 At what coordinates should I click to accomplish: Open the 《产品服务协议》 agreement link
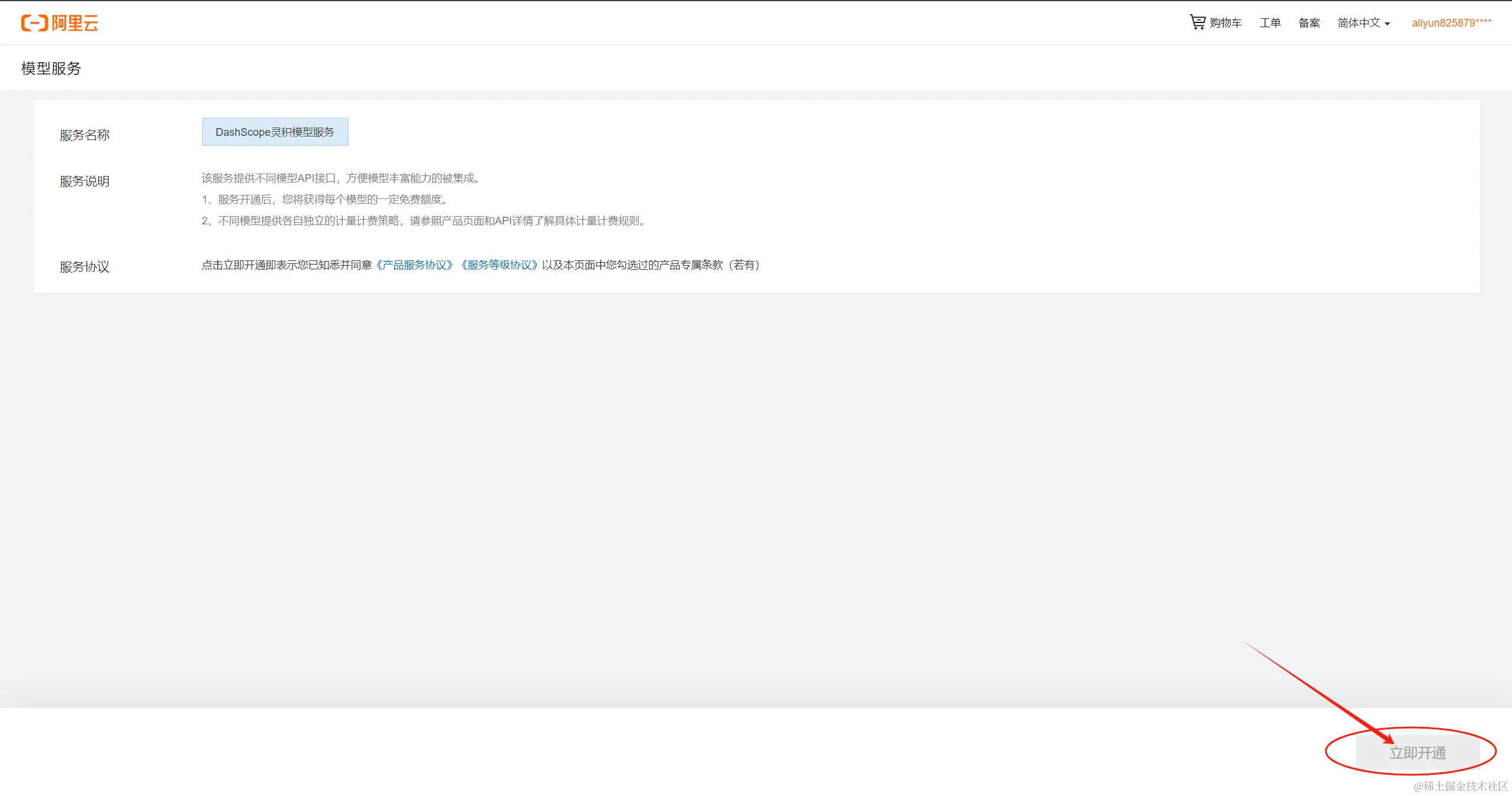[x=414, y=265]
